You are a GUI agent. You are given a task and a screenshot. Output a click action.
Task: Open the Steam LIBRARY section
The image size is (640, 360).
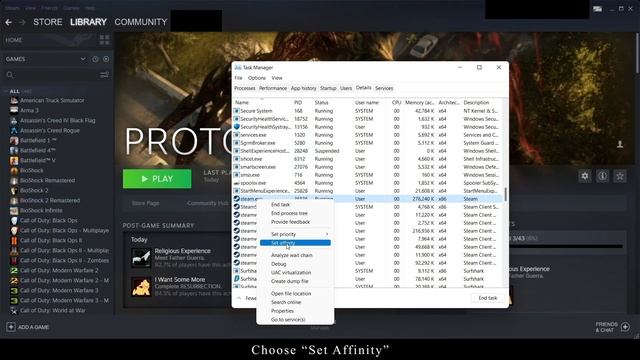(88, 22)
